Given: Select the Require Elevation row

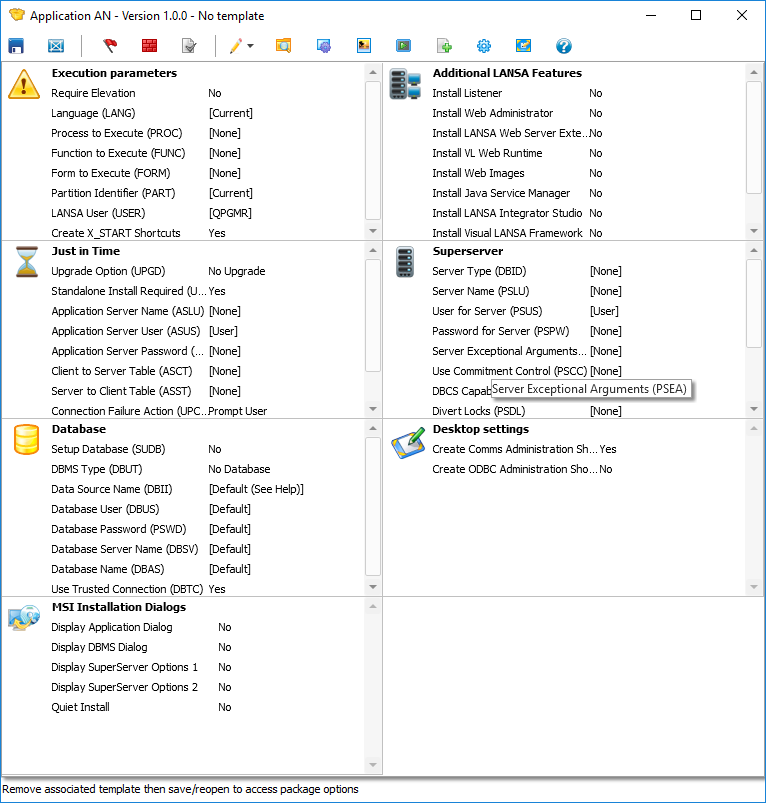Looking at the screenshot, I should 208,93.
